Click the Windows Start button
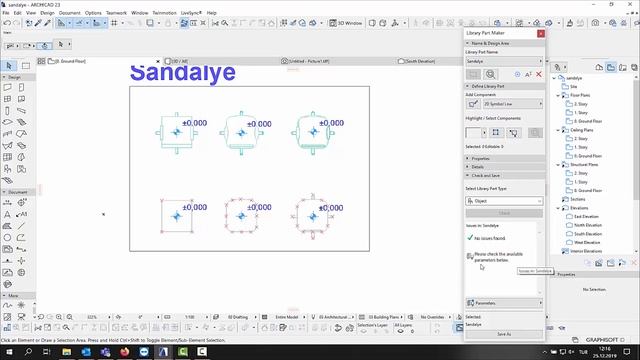This screenshot has width=640, height=360. [9, 352]
